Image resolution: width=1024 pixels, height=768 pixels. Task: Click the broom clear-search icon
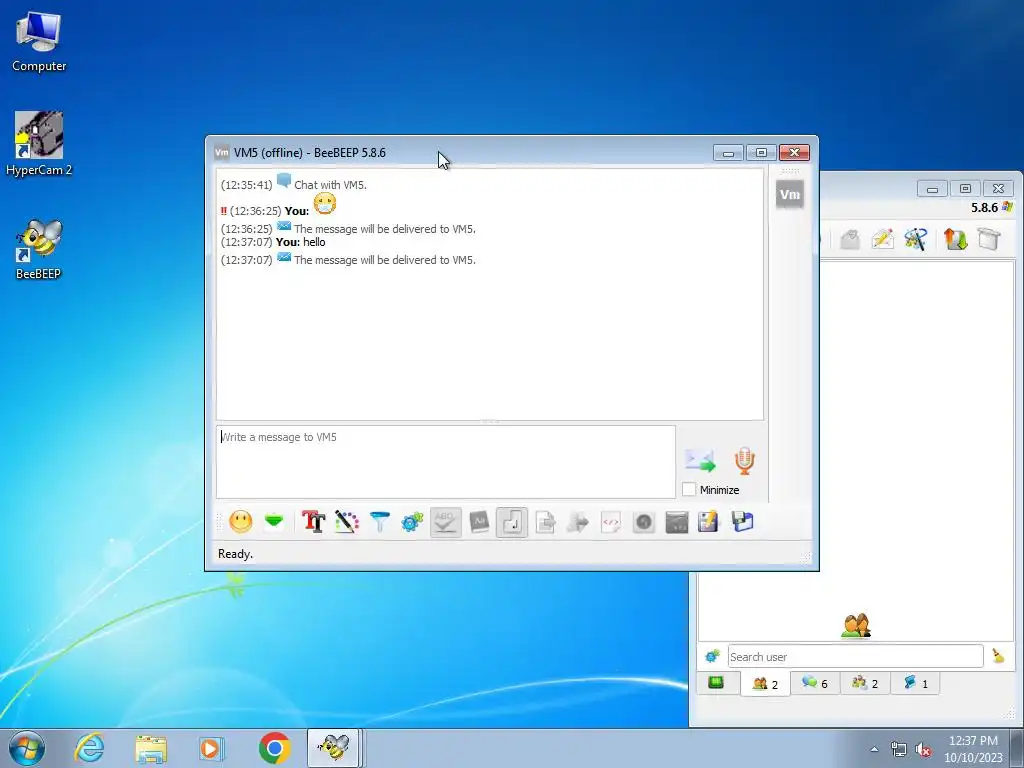999,656
